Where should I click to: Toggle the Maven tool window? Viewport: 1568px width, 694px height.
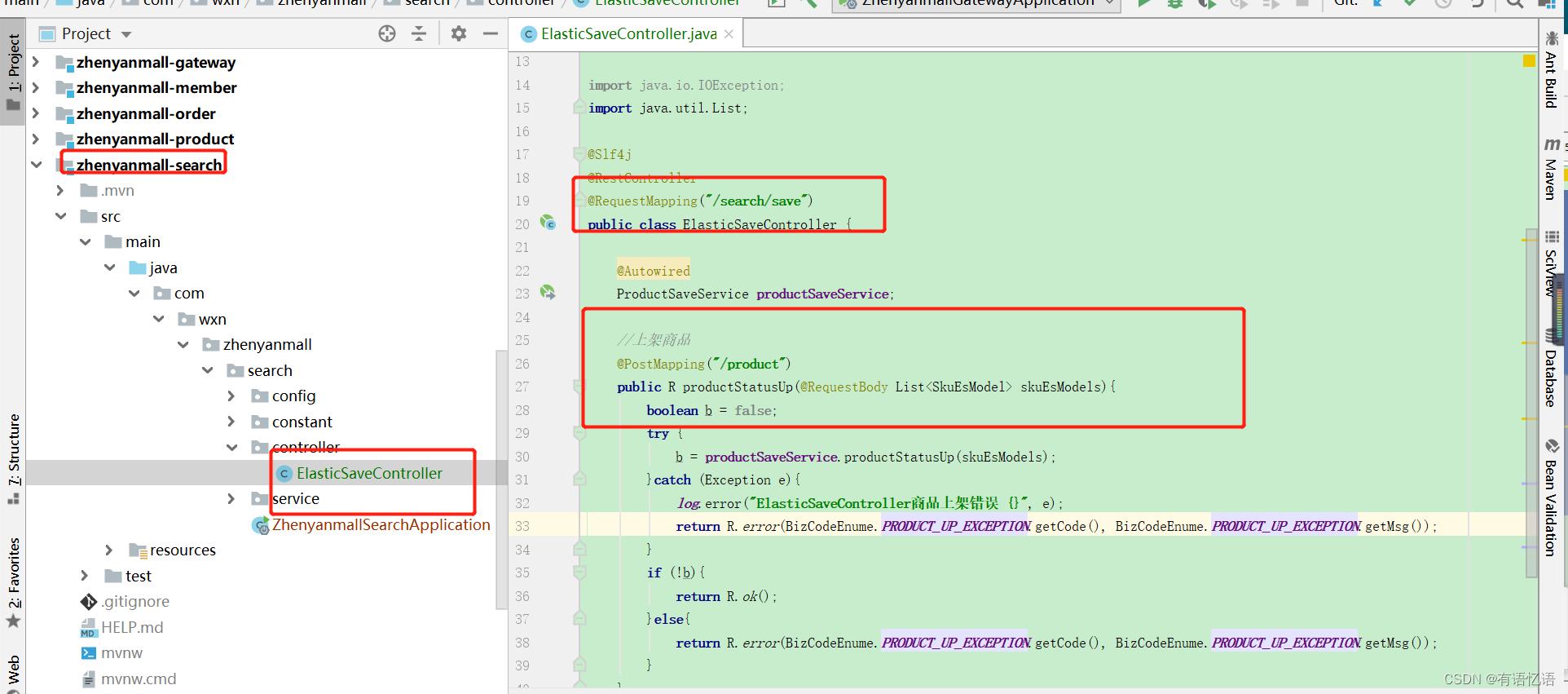point(1551,170)
